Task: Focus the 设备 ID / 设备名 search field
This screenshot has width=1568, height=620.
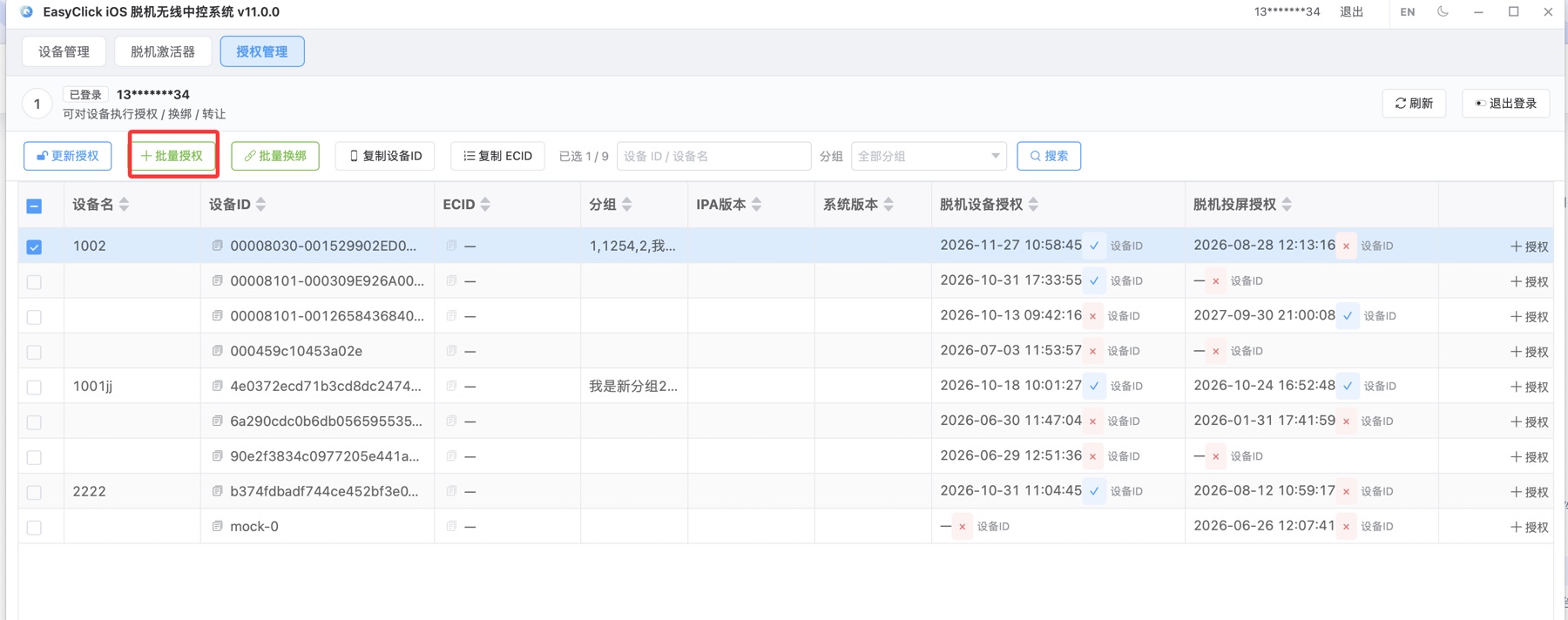Action: coord(713,156)
